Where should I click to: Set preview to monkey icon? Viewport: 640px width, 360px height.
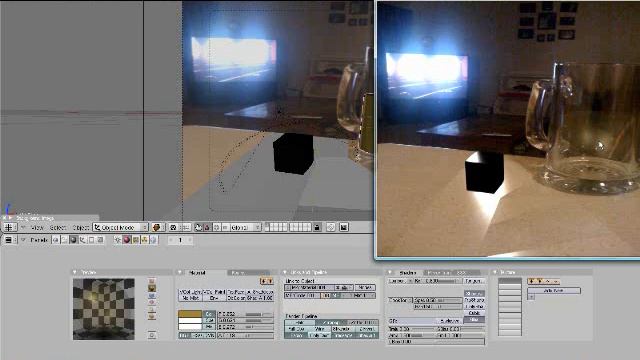coord(152,302)
